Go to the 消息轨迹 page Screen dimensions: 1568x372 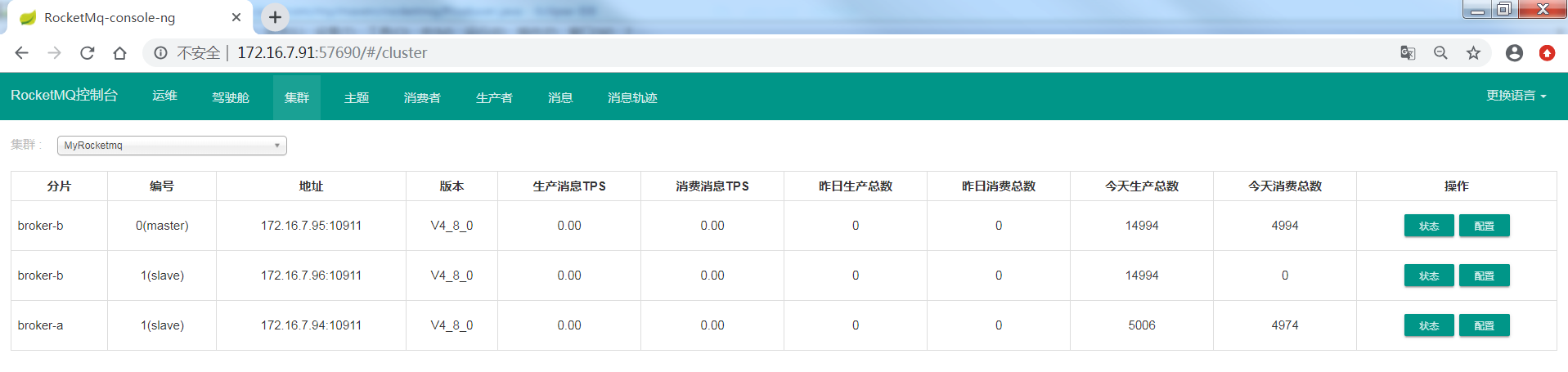[632, 97]
